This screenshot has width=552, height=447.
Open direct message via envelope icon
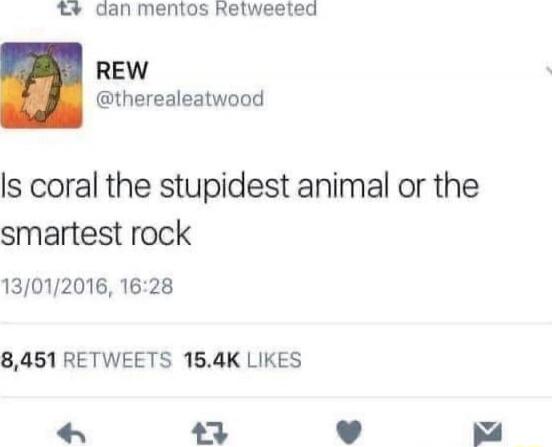(488, 433)
